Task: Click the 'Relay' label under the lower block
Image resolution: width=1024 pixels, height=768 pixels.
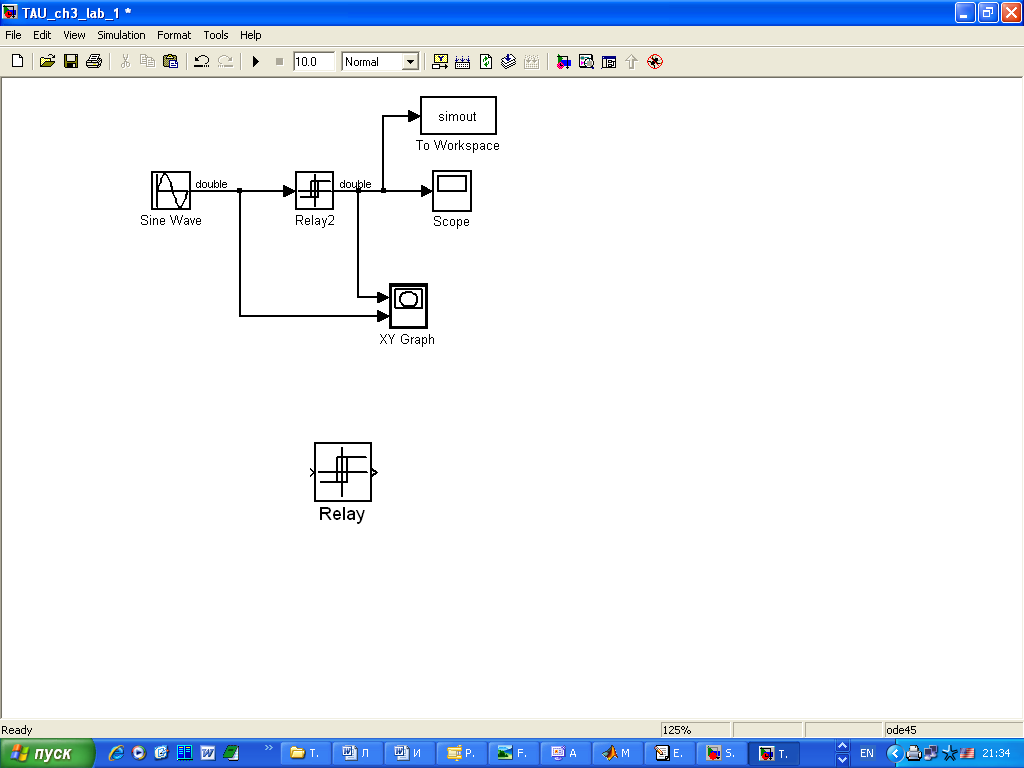Action: click(342, 514)
